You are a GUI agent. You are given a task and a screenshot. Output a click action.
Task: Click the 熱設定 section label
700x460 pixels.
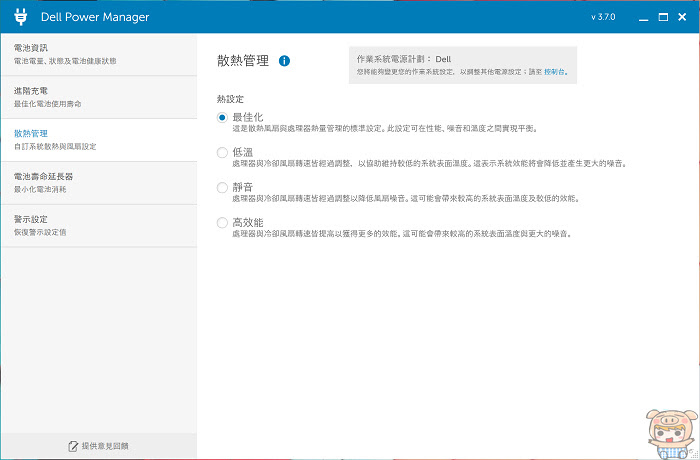pos(230,99)
